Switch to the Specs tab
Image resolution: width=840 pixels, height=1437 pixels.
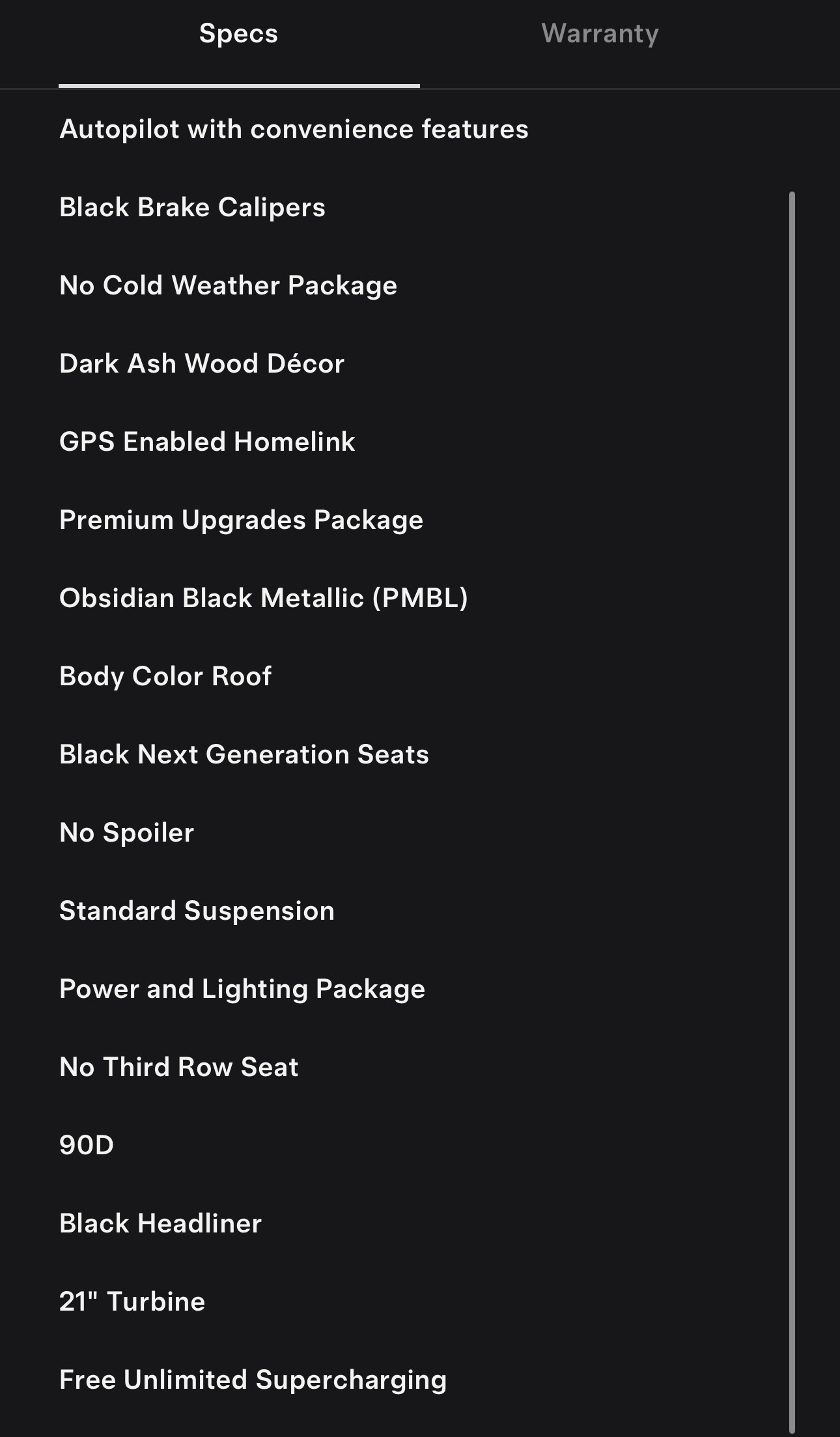tap(238, 34)
